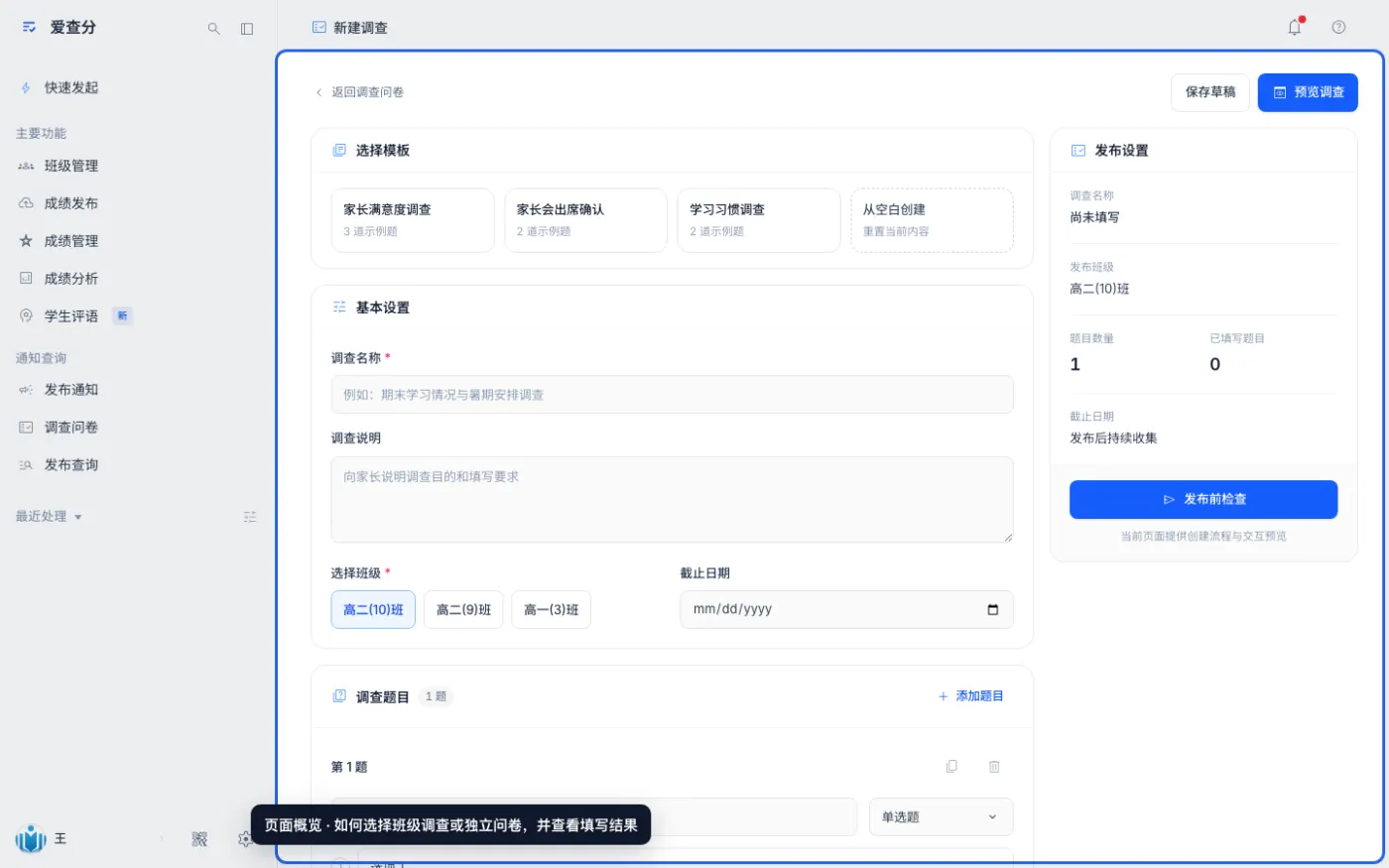This screenshot has width=1389, height=868.
Task: Open 单选题 question type dropdown
Action: [941, 817]
